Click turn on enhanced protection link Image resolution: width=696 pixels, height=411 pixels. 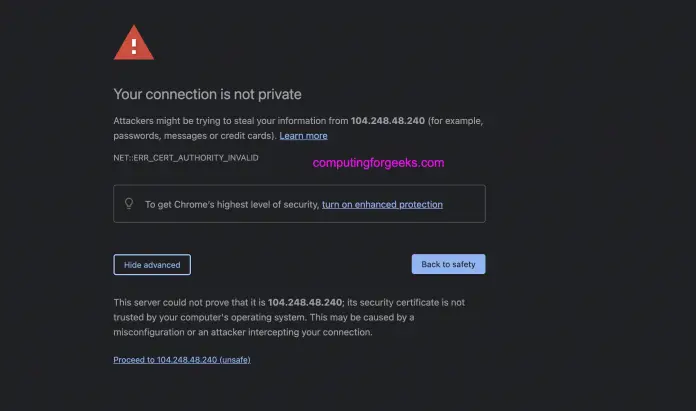(382, 204)
